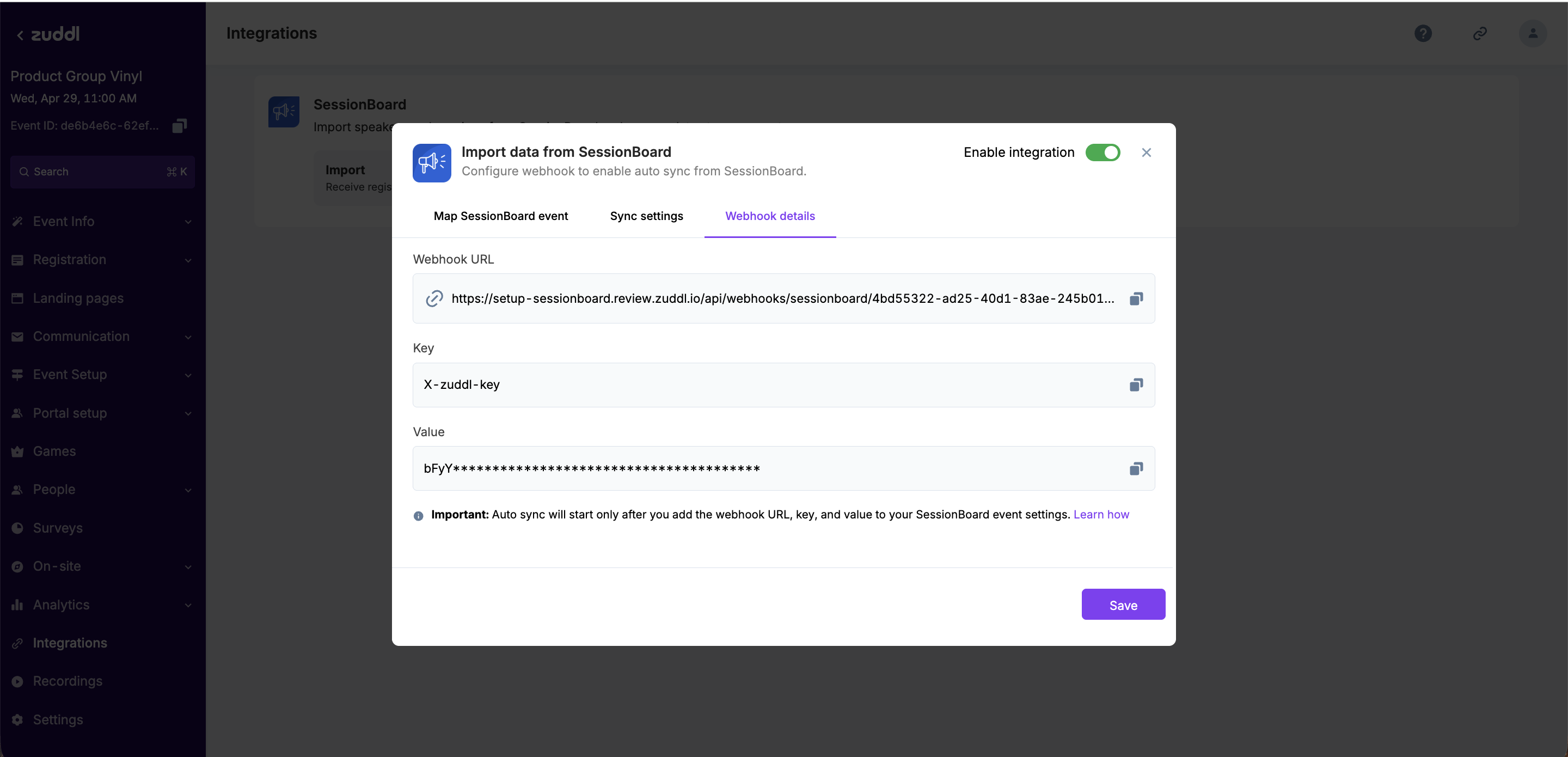Copy the X-zuddl-key key name
The height and width of the screenshot is (757, 1568).
coord(1136,385)
